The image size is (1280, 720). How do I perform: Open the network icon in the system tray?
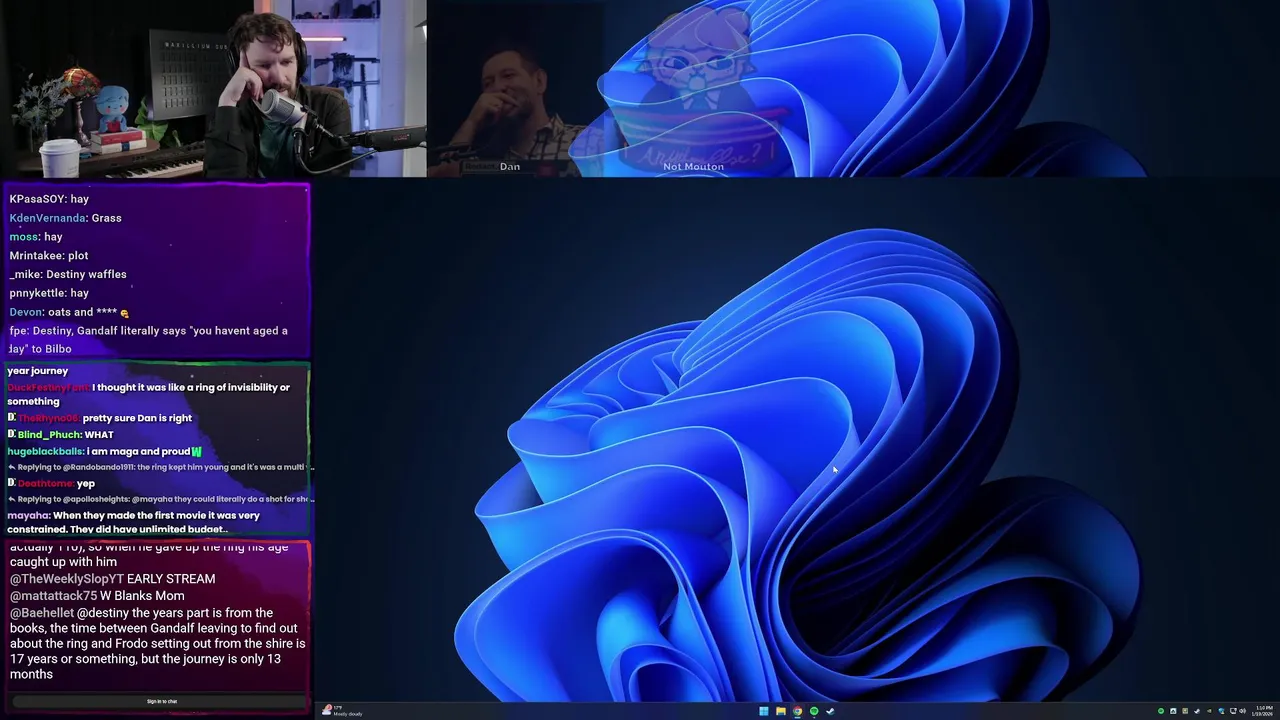[x=1233, y=711]
